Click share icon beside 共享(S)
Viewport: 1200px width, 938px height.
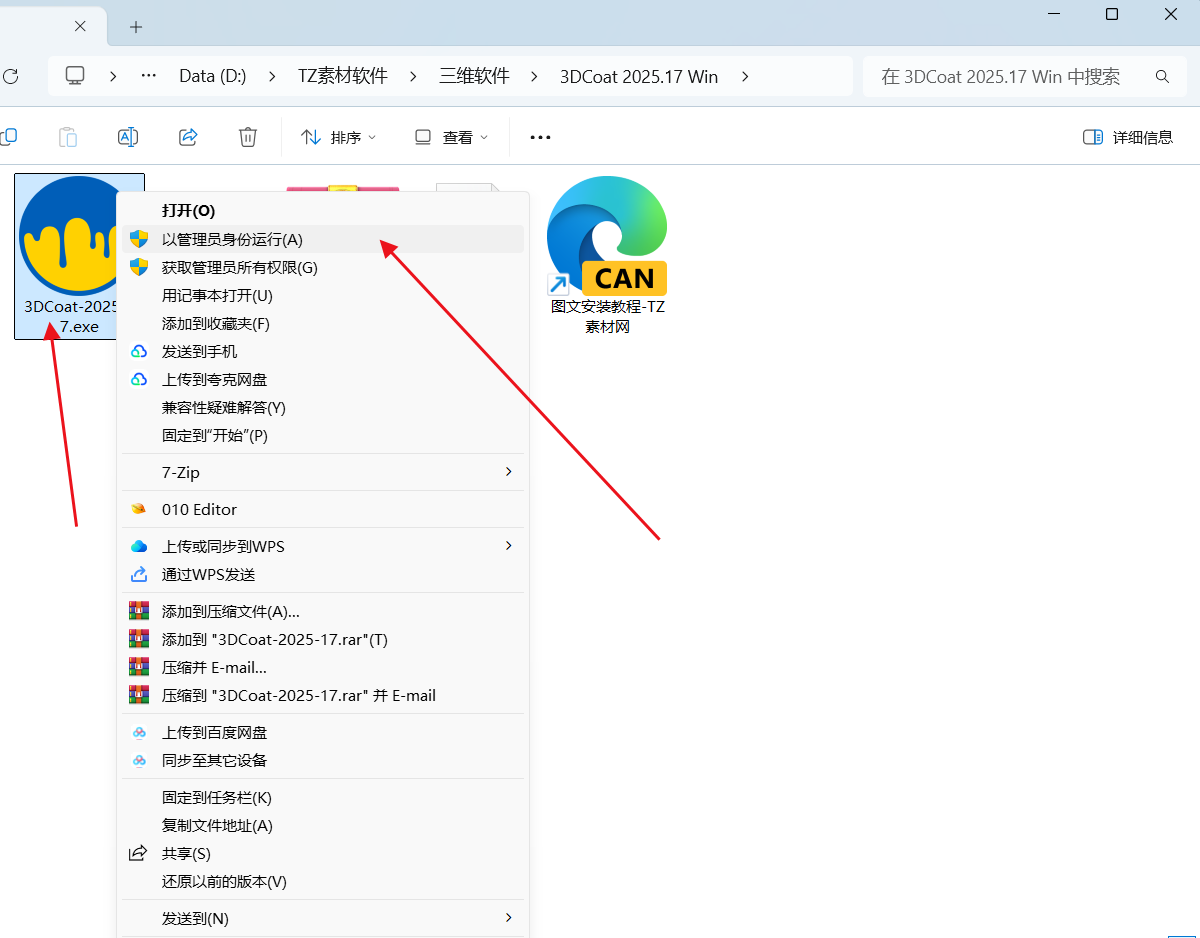click(139, 853)
